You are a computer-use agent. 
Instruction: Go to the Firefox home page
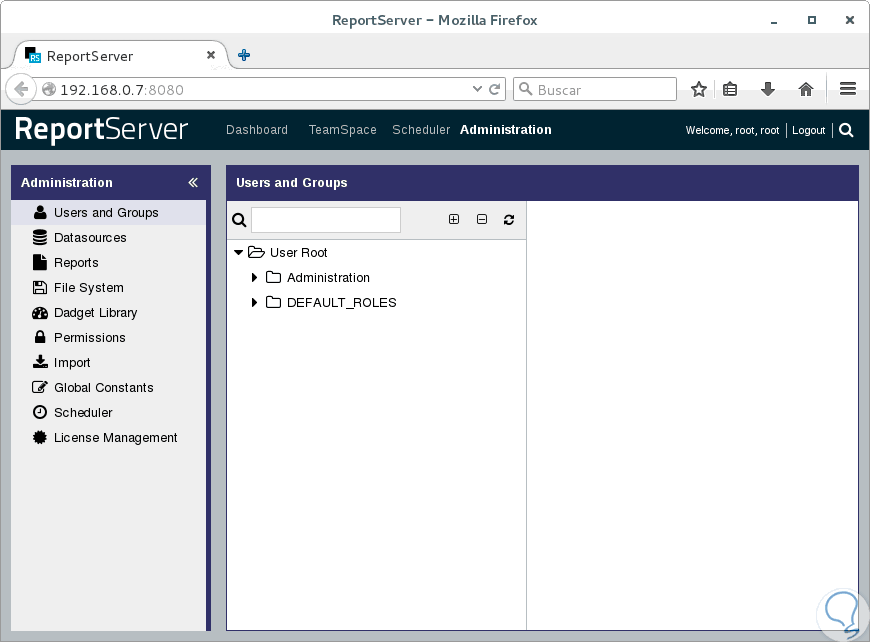(806, 89)
